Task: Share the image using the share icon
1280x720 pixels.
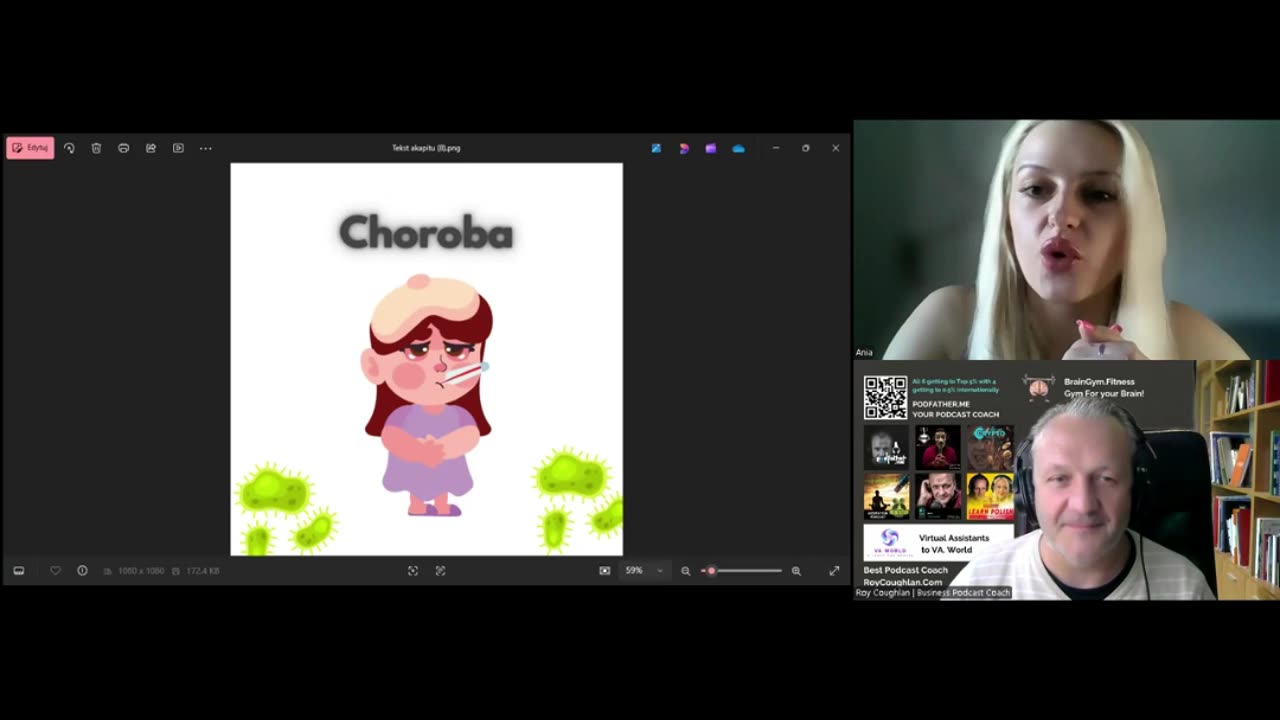Action: (151, 148)
